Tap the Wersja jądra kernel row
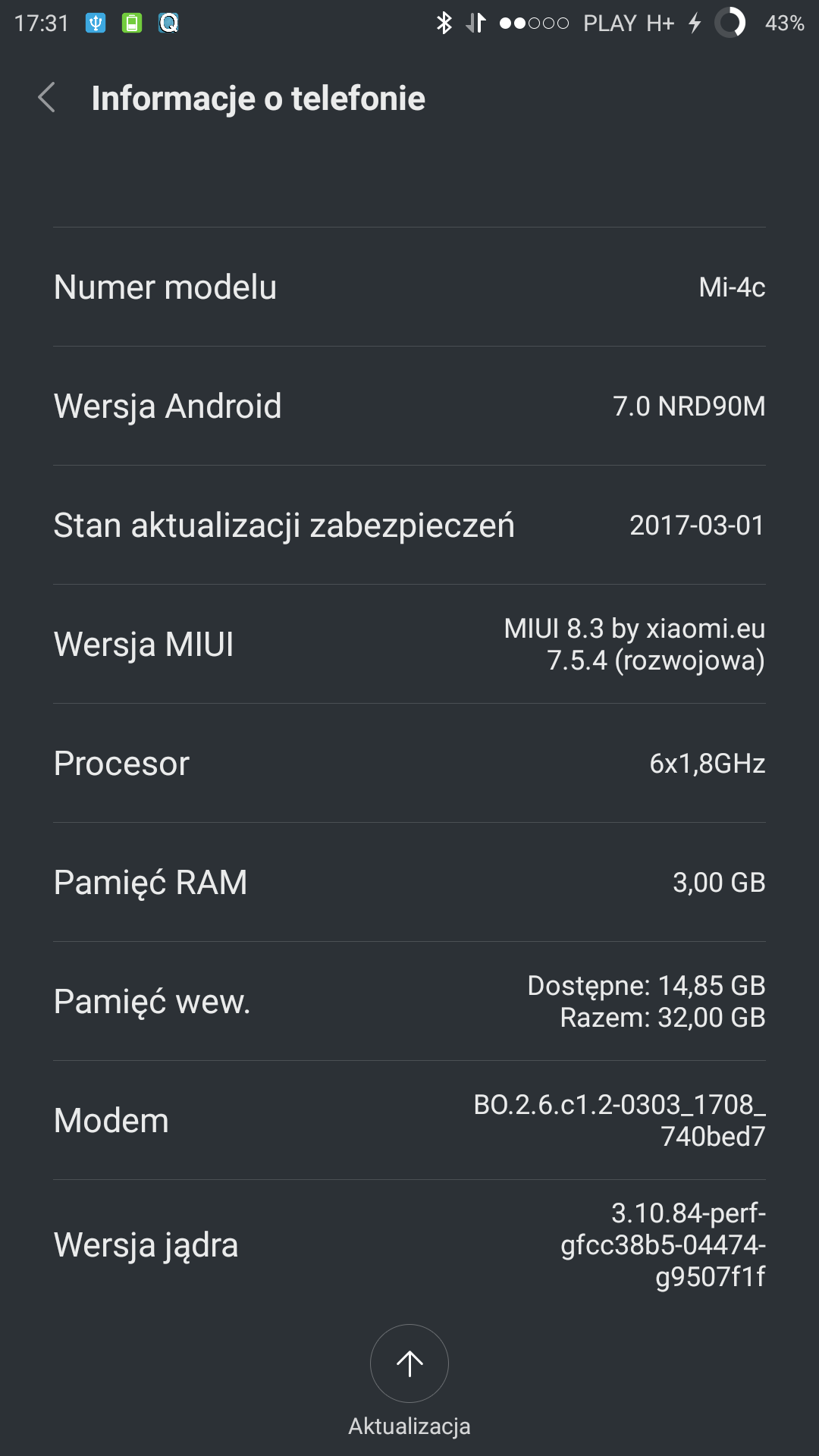 409,1245
